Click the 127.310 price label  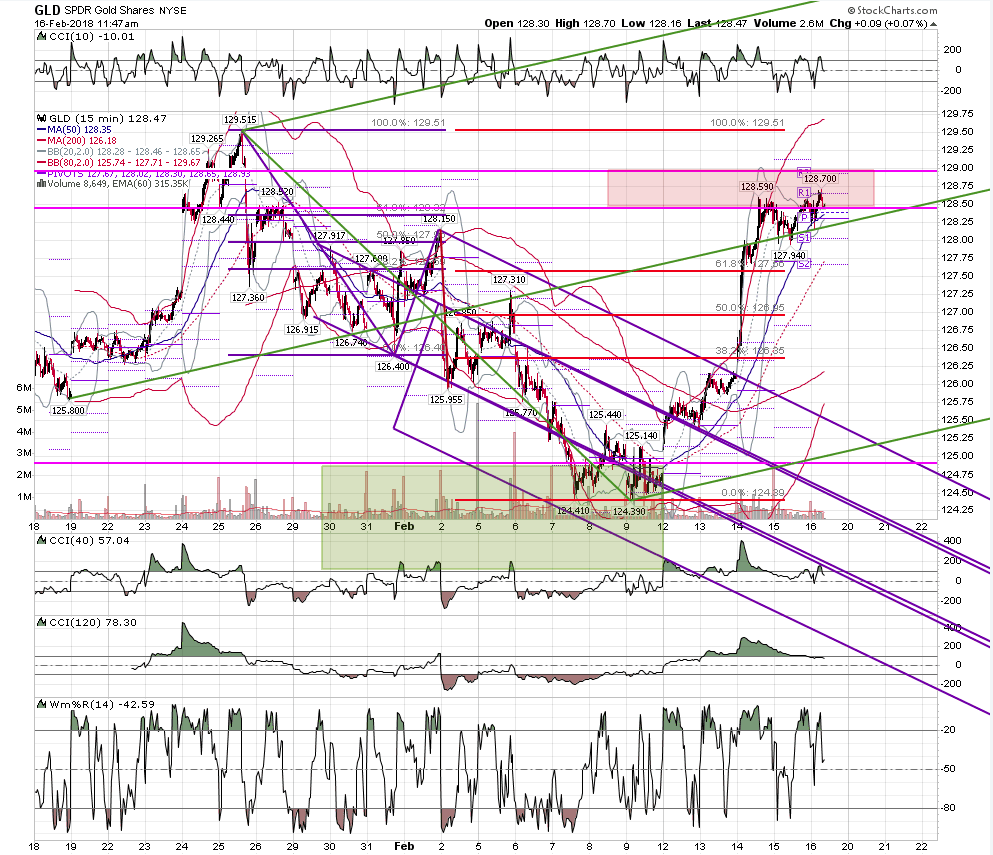point(509,280)
